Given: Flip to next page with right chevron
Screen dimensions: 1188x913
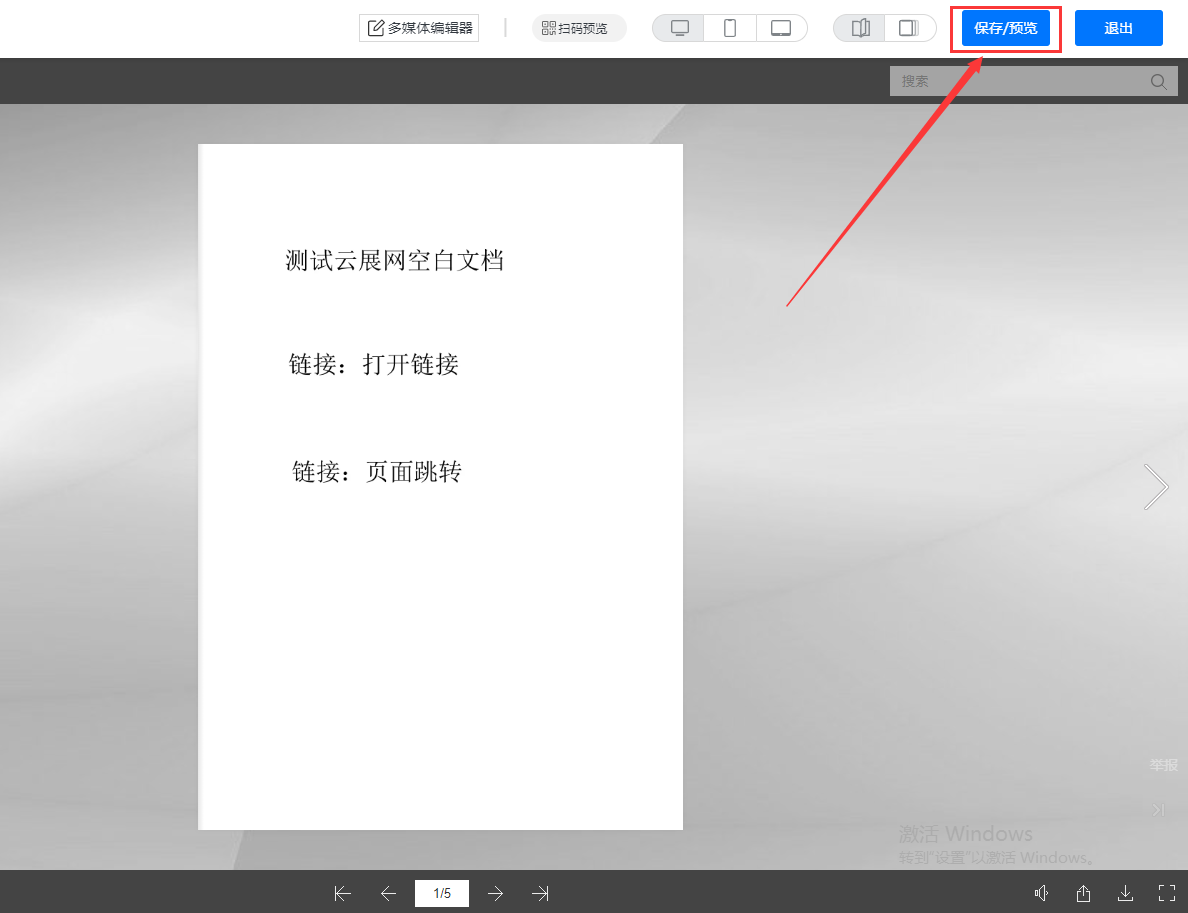Looking at the screenshot, I should 1156,487.
